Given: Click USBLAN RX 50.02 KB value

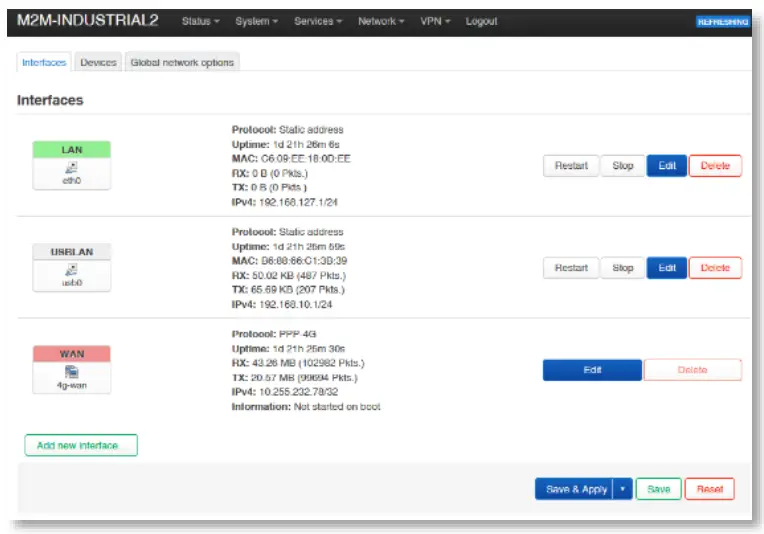Looking at the screenshot, I should (299, 275).
